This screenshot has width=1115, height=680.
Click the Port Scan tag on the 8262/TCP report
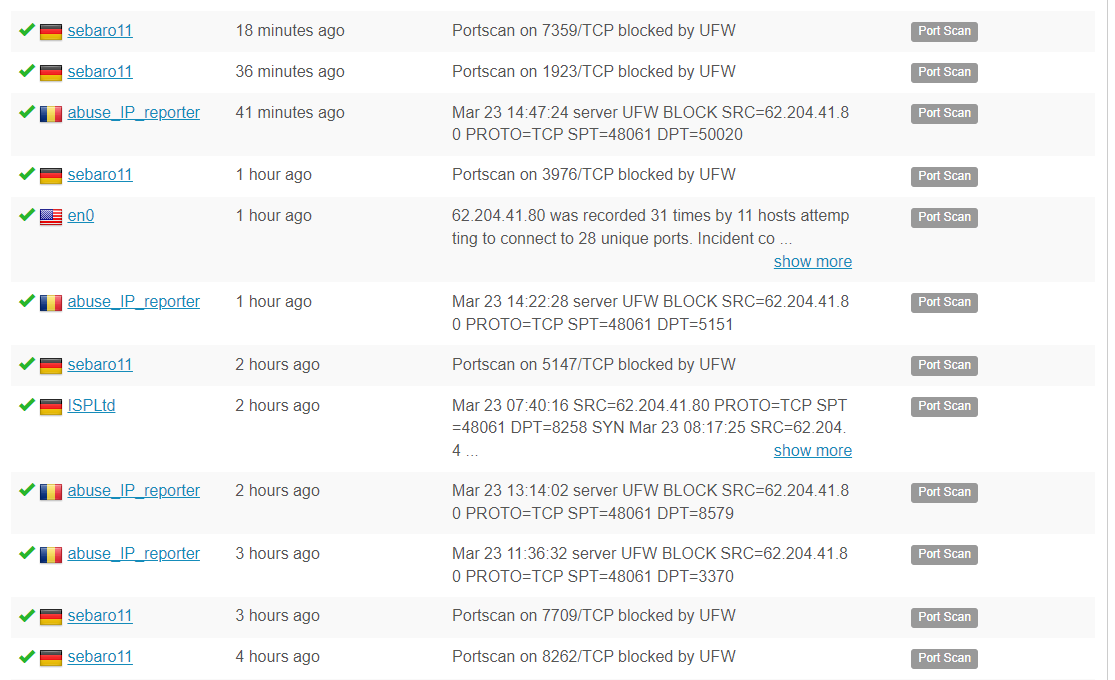pyautogui.click(x=944, y=658)
